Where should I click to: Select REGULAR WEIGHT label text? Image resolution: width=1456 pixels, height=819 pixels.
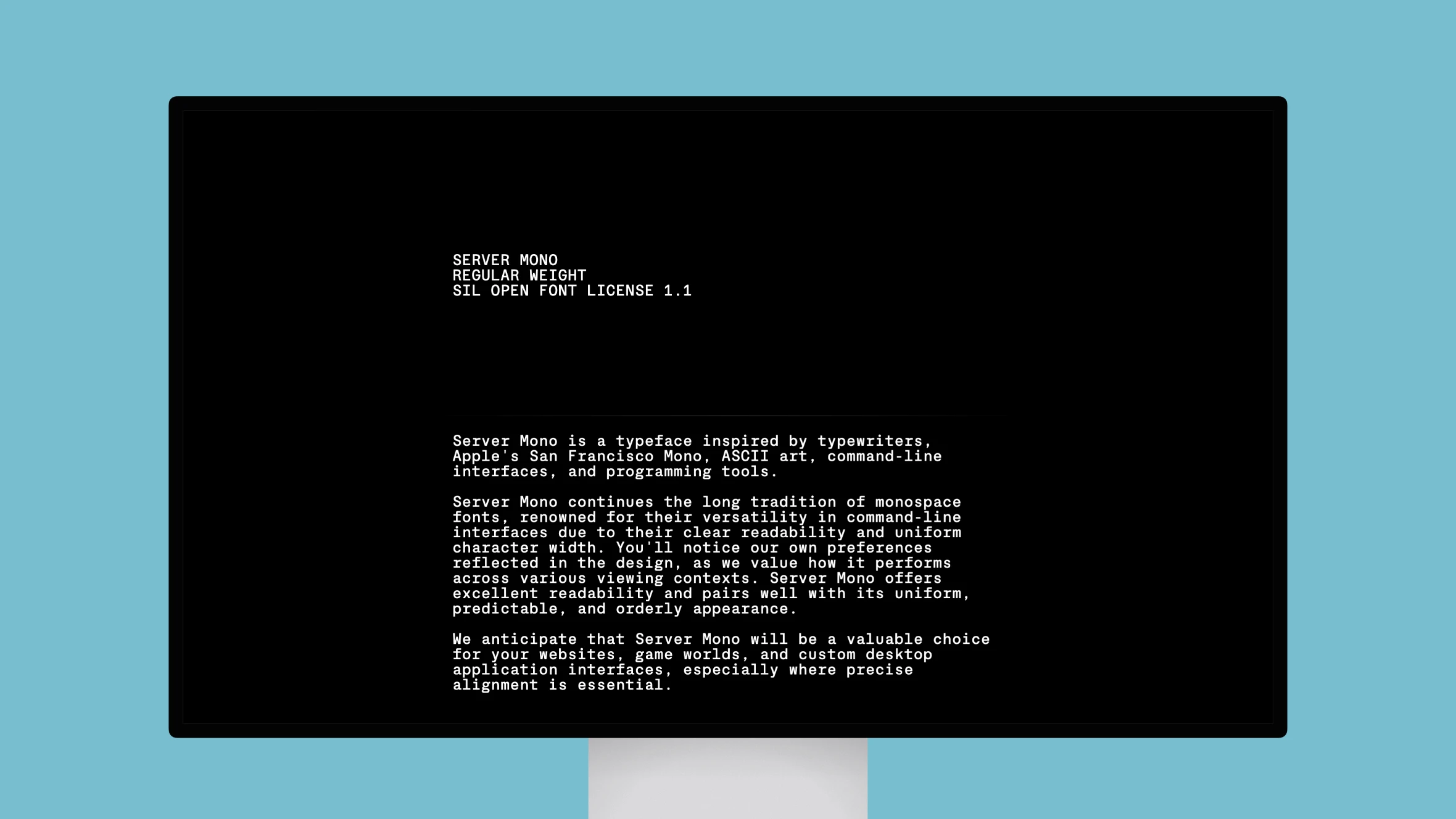[519, 275]
